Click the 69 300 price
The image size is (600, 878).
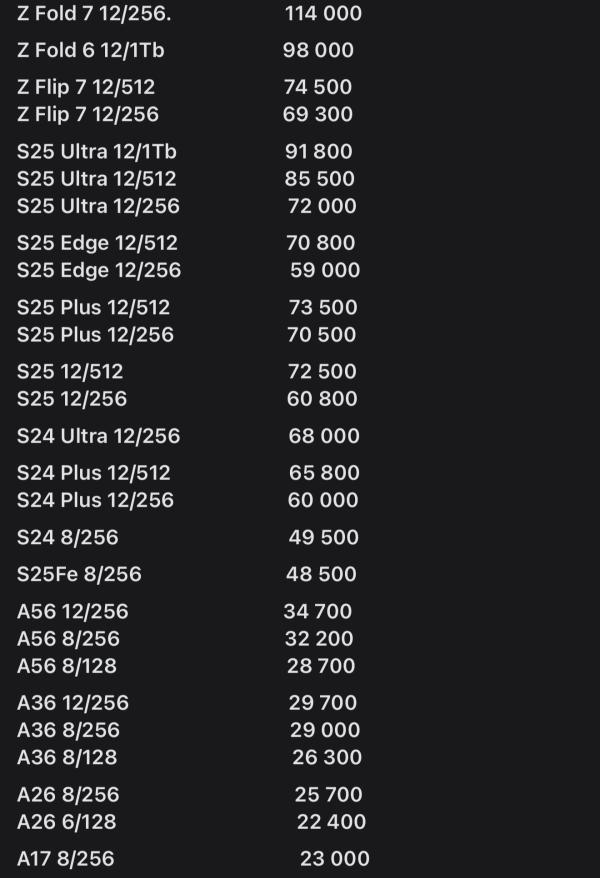pyautogui.click(x=318, y=115)
